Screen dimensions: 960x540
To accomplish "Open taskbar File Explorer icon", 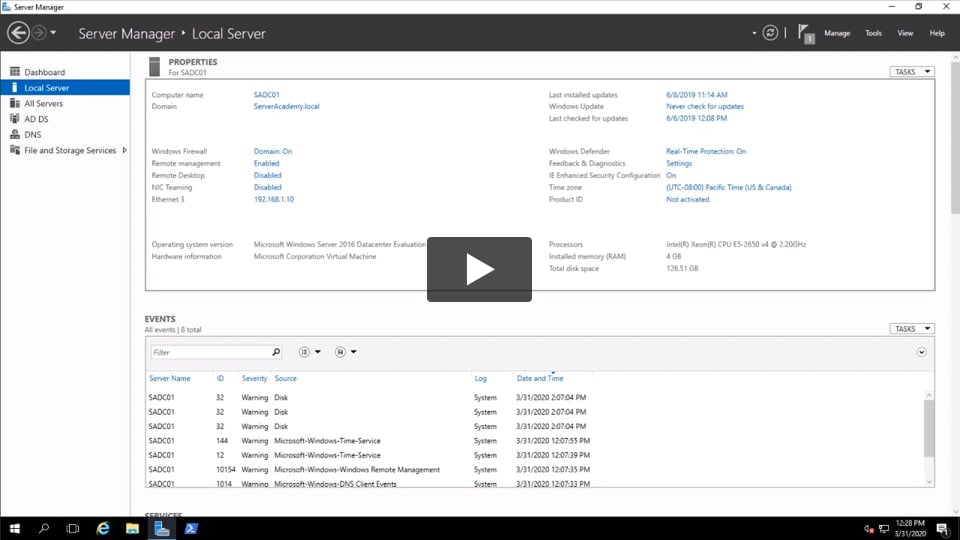I will click(132, 528).
